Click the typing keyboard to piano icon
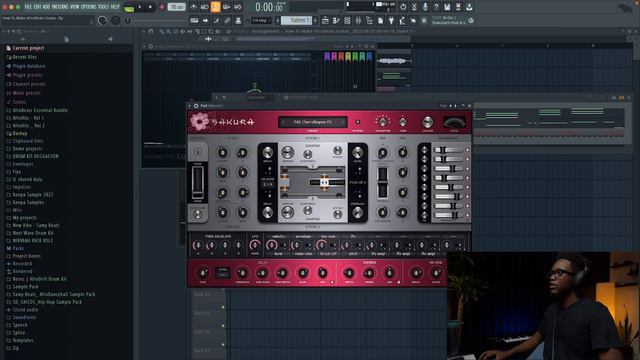The image size is (640, 360). click(194, 20)
